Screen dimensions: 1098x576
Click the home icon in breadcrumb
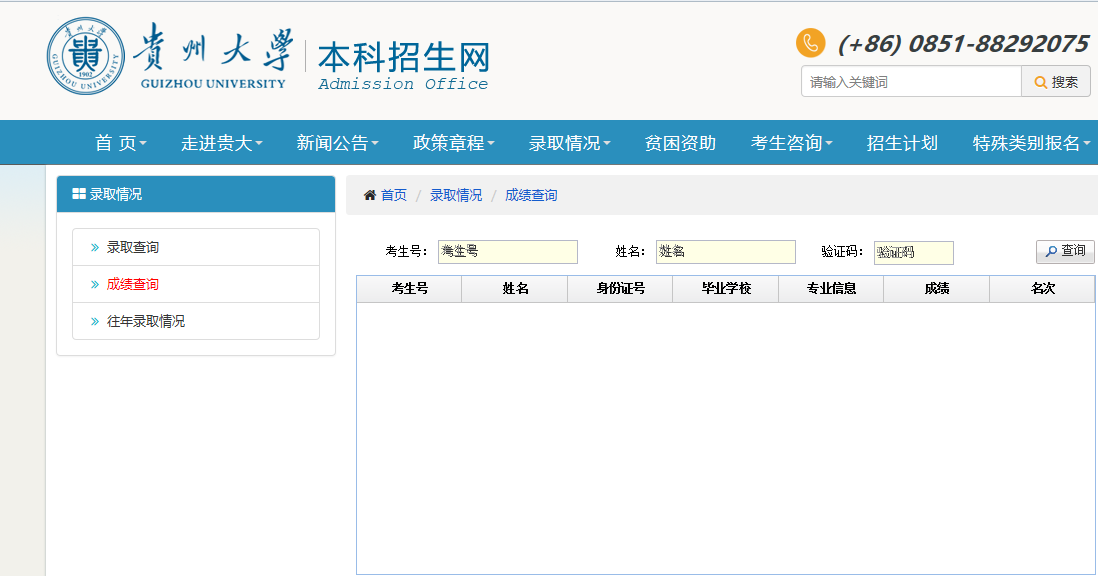[370, 195]
